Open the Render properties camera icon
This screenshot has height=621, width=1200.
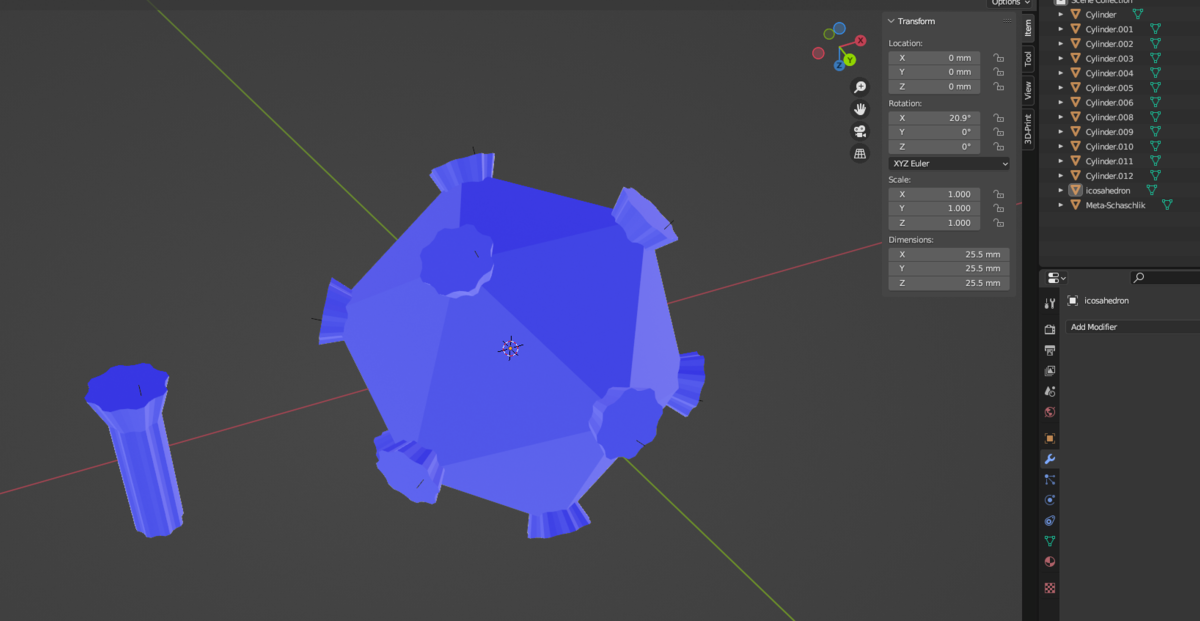pos(1049,329)
